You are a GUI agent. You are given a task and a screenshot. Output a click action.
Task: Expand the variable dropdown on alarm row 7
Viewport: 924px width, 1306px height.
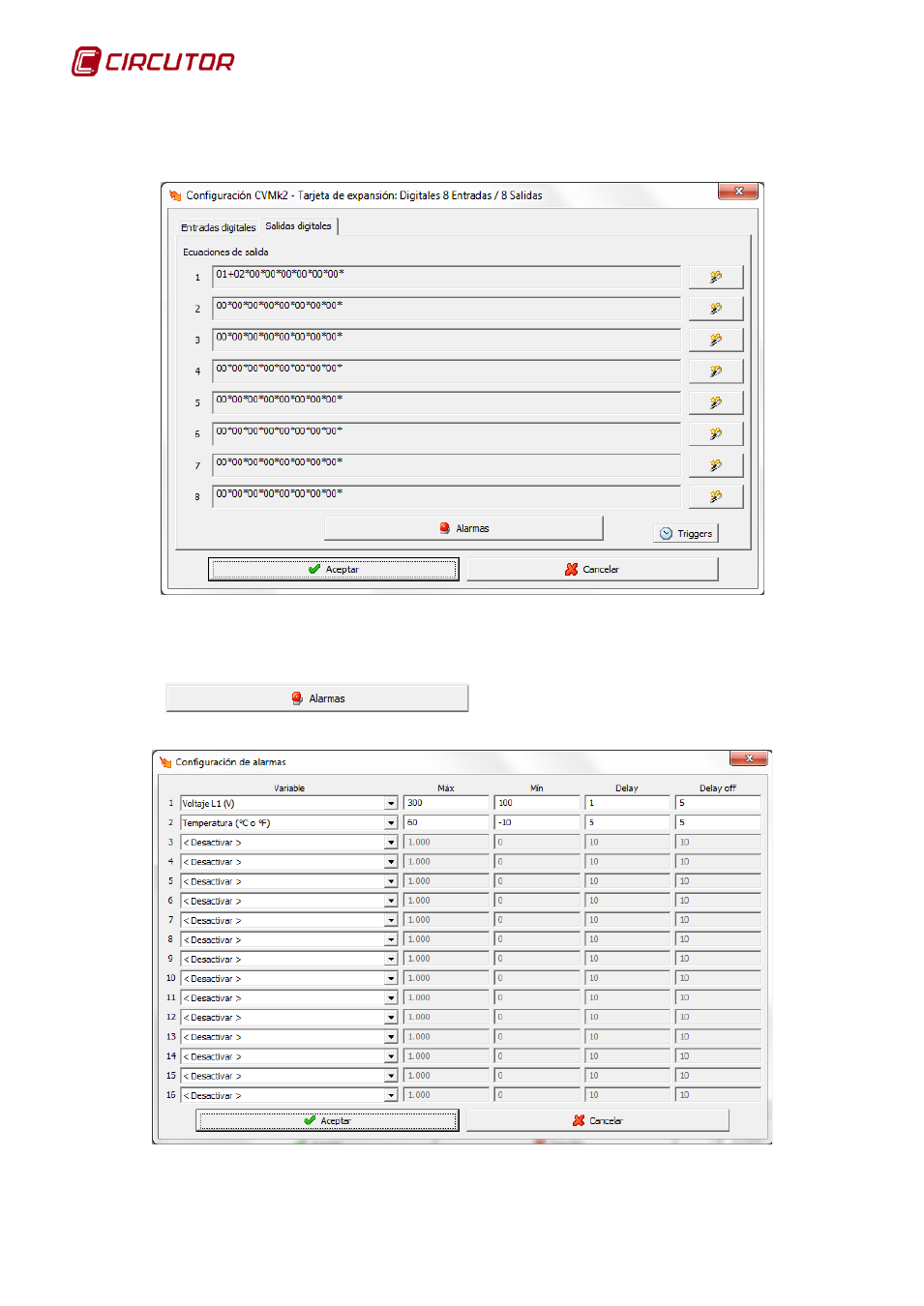pos(391,920)
